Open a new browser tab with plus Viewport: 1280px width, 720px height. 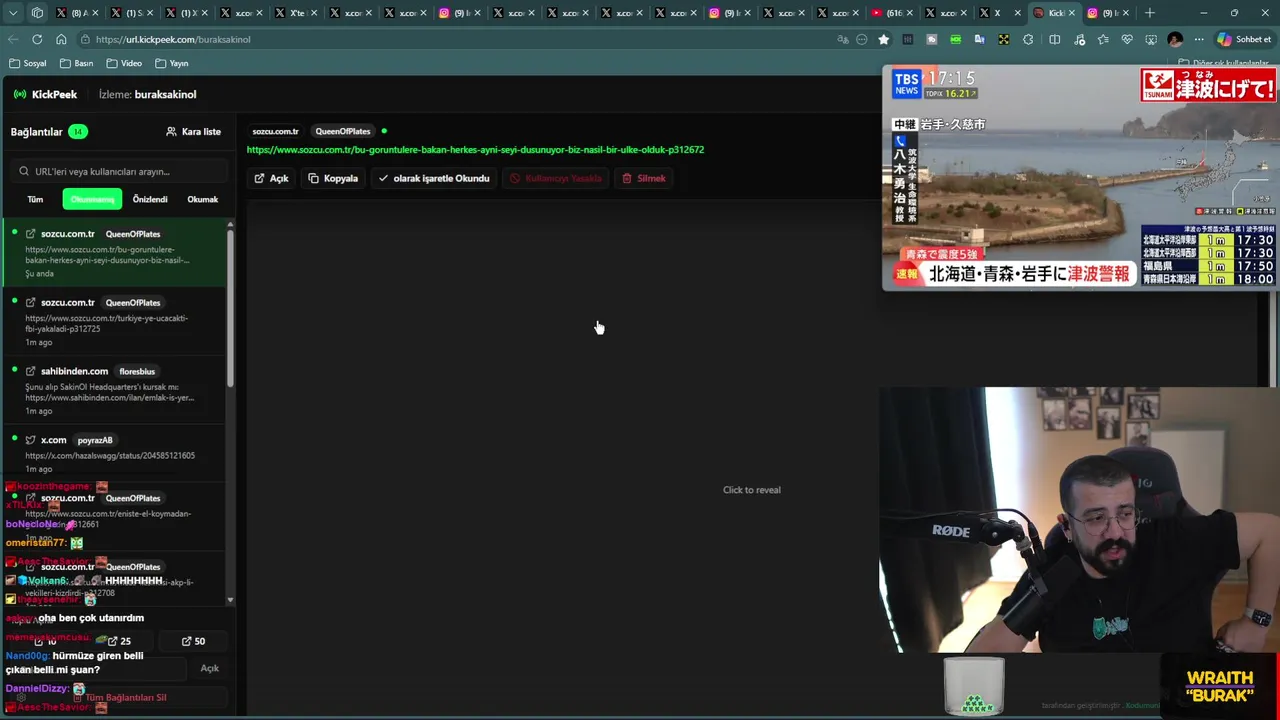1150,13
